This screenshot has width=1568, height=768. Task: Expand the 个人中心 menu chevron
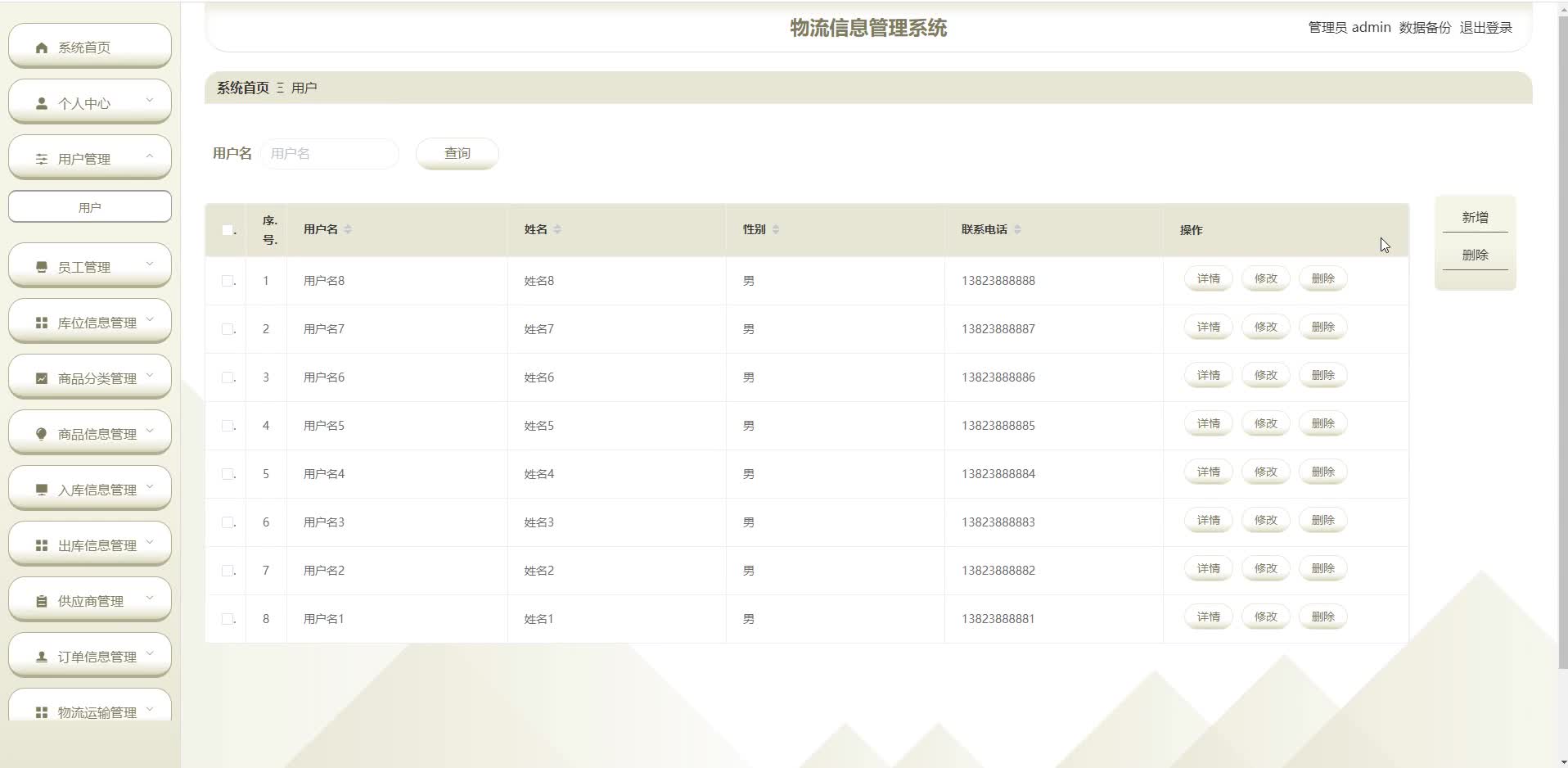coord(150,100)
